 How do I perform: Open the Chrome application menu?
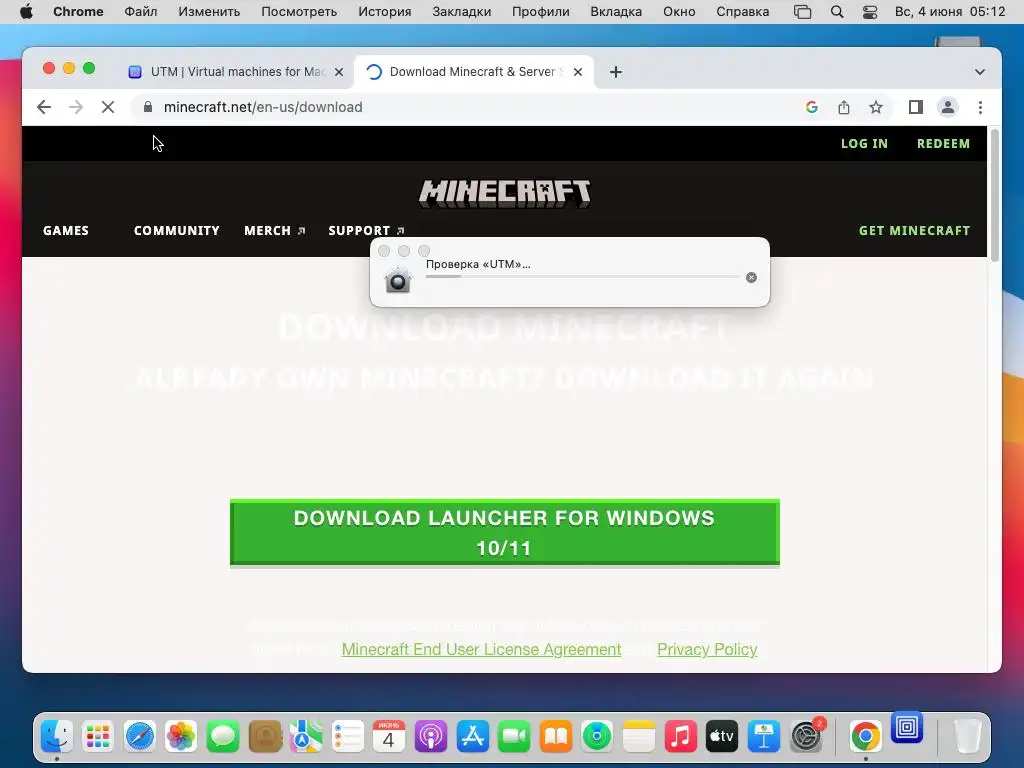point(78,12)
